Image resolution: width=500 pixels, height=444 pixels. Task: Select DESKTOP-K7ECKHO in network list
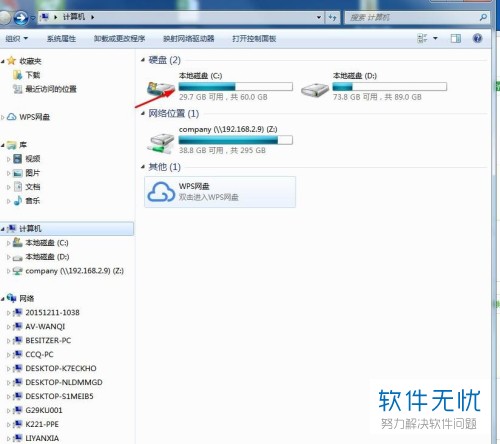(x=61, y=368)
